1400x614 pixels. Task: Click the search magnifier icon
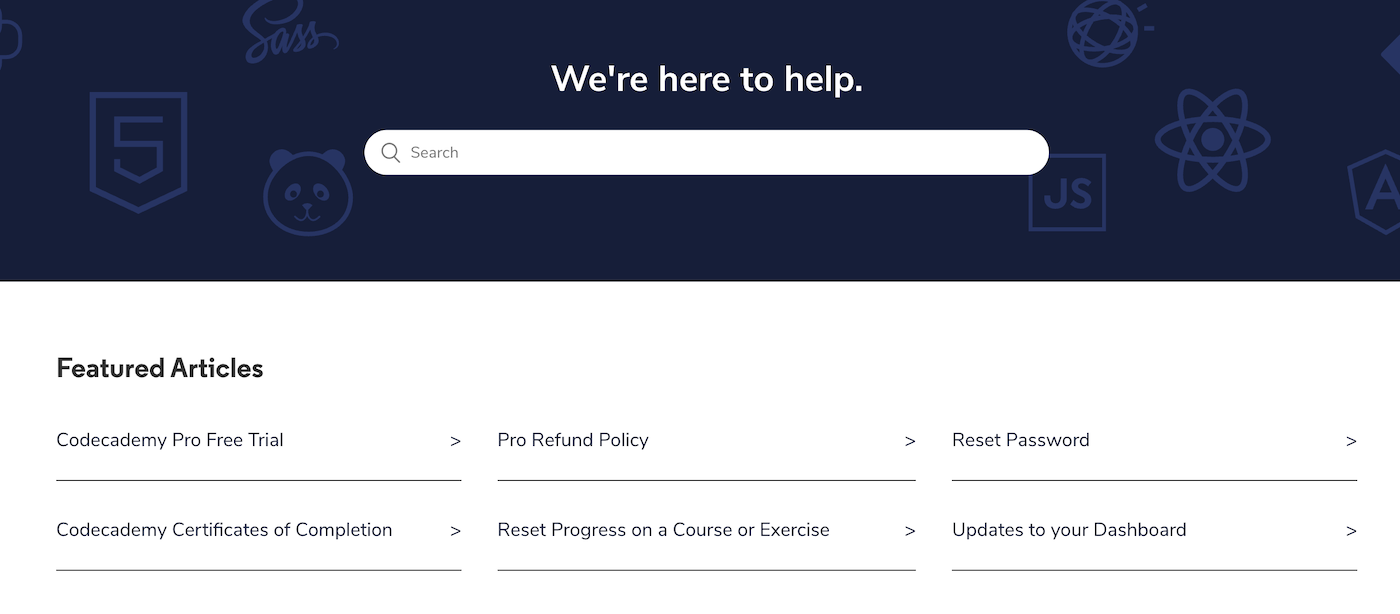[390, 153]
